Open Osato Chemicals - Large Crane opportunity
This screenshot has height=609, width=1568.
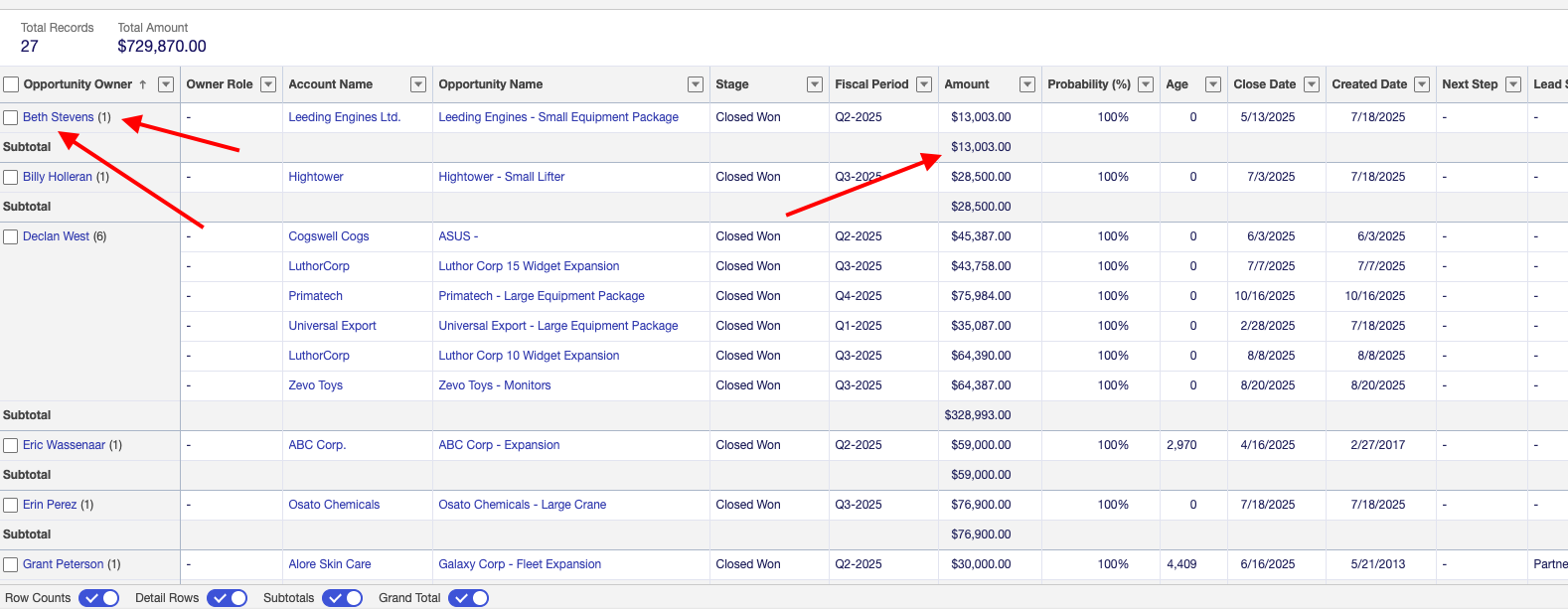coord(523,505)
